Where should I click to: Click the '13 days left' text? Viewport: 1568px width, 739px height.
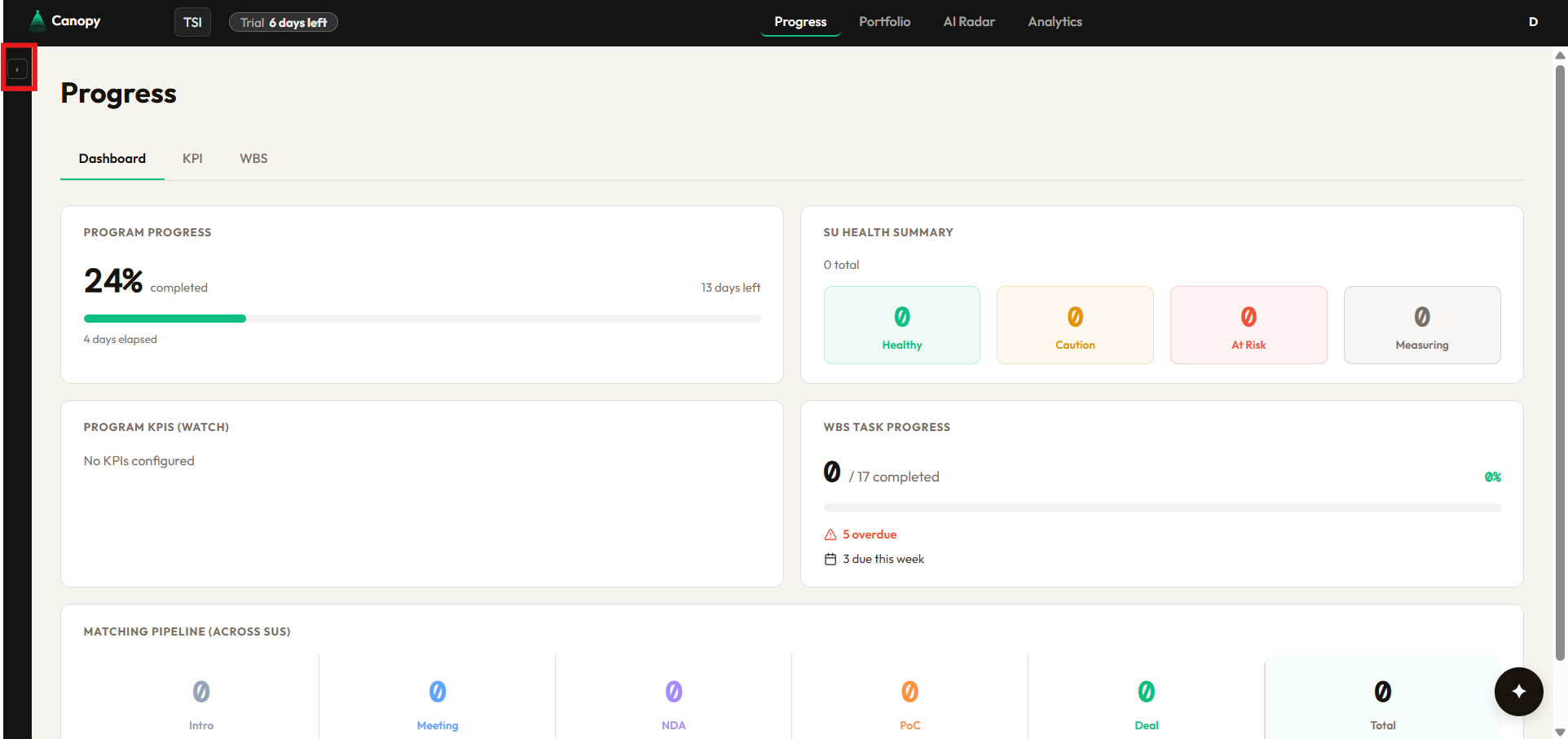[x=730, y=288]
